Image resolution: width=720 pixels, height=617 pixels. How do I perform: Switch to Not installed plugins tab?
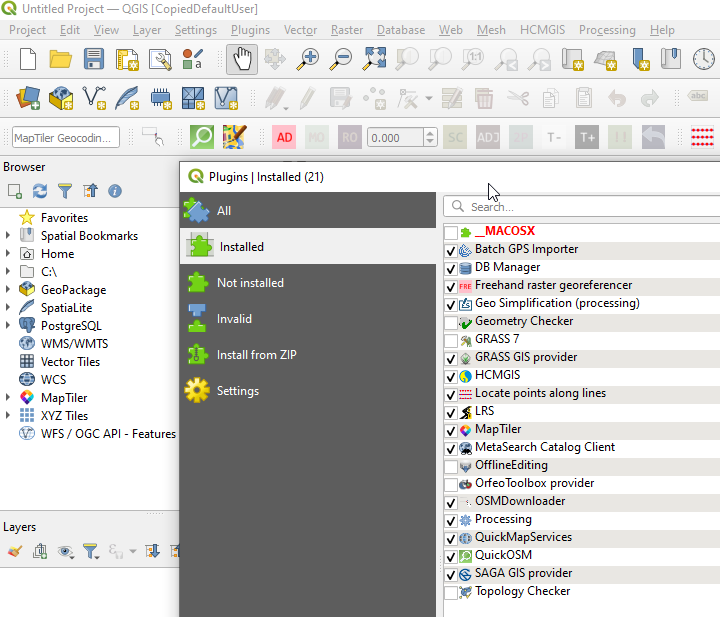308,283
